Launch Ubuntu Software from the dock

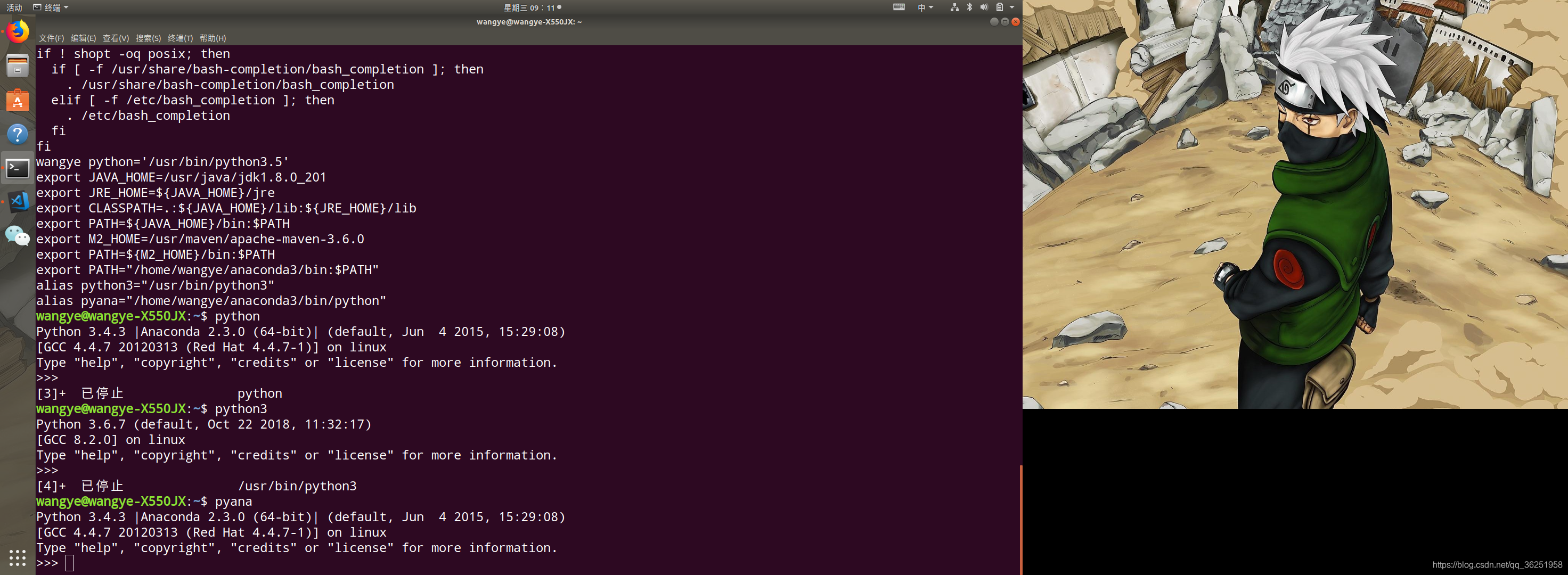click(x=18, y=100)
